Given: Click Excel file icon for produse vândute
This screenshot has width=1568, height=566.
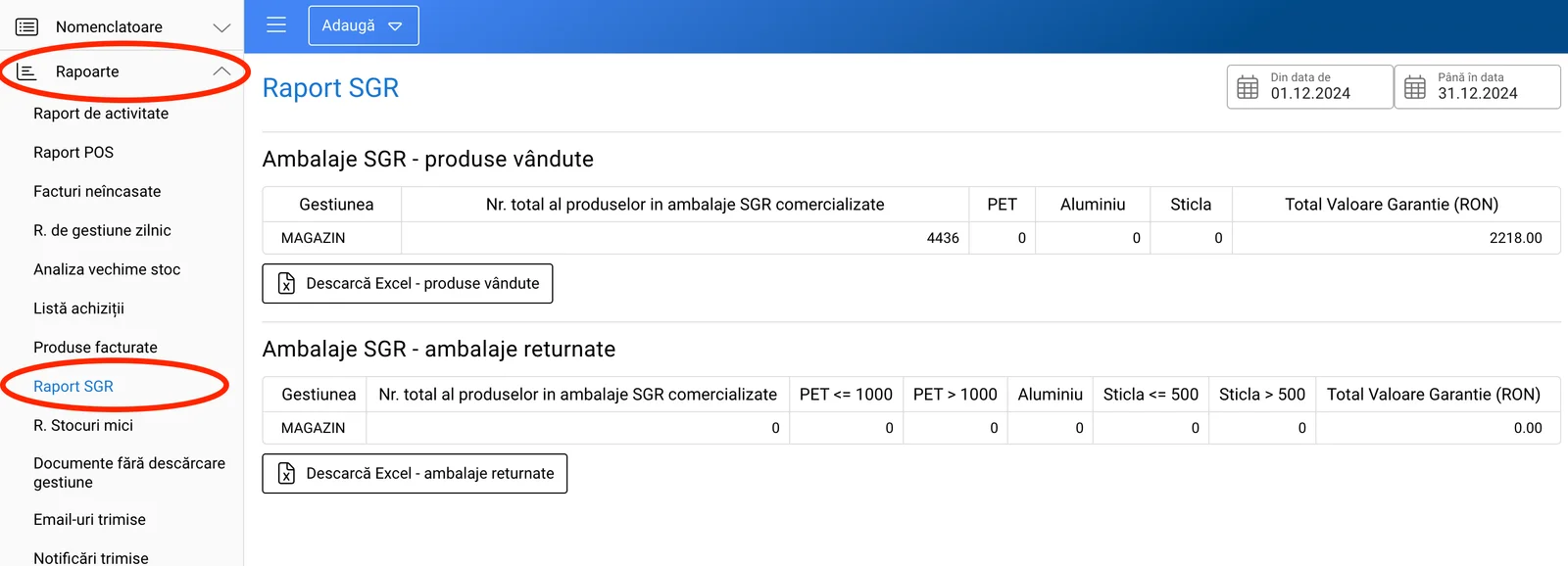Looking at the screenshot, I should pos(286,283).
